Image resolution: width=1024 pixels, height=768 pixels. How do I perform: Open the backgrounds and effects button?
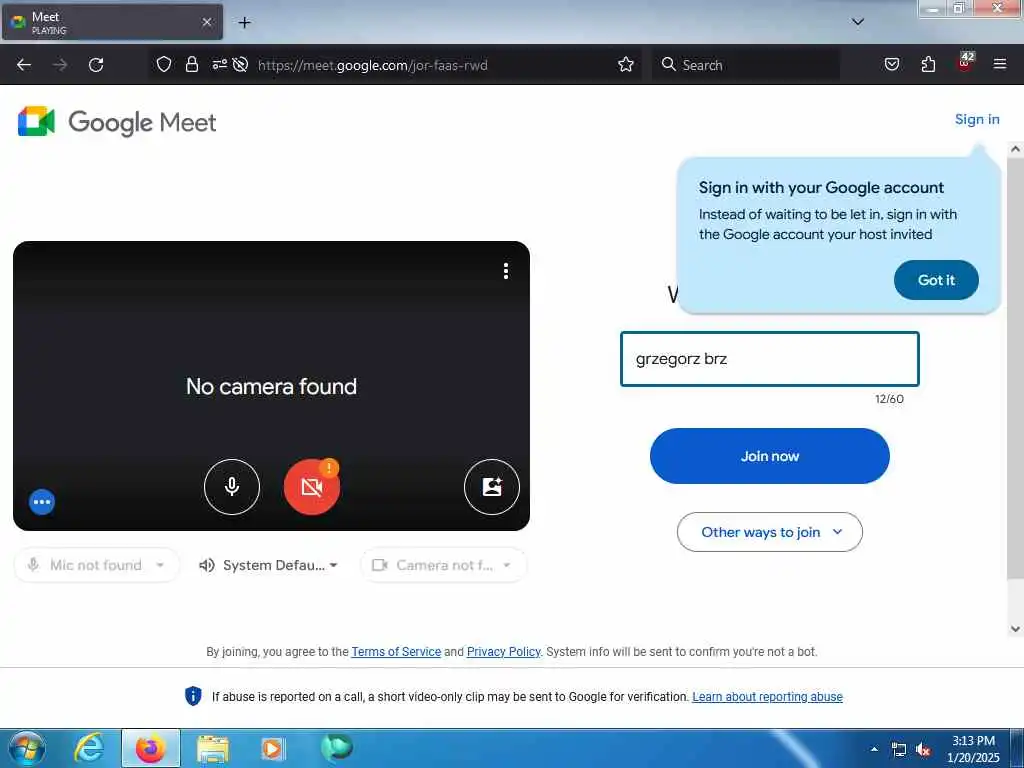point(492,487)
